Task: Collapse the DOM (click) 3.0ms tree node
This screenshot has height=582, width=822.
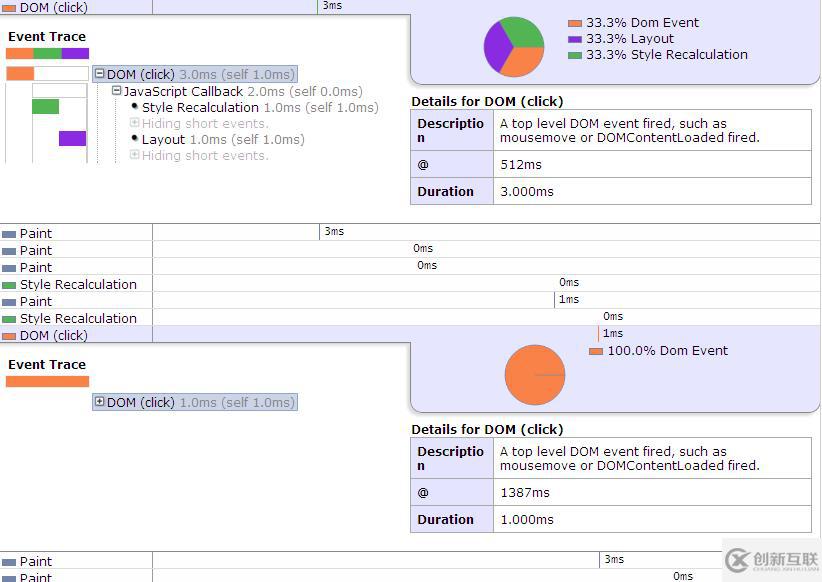Action: (x=100, y=74)
